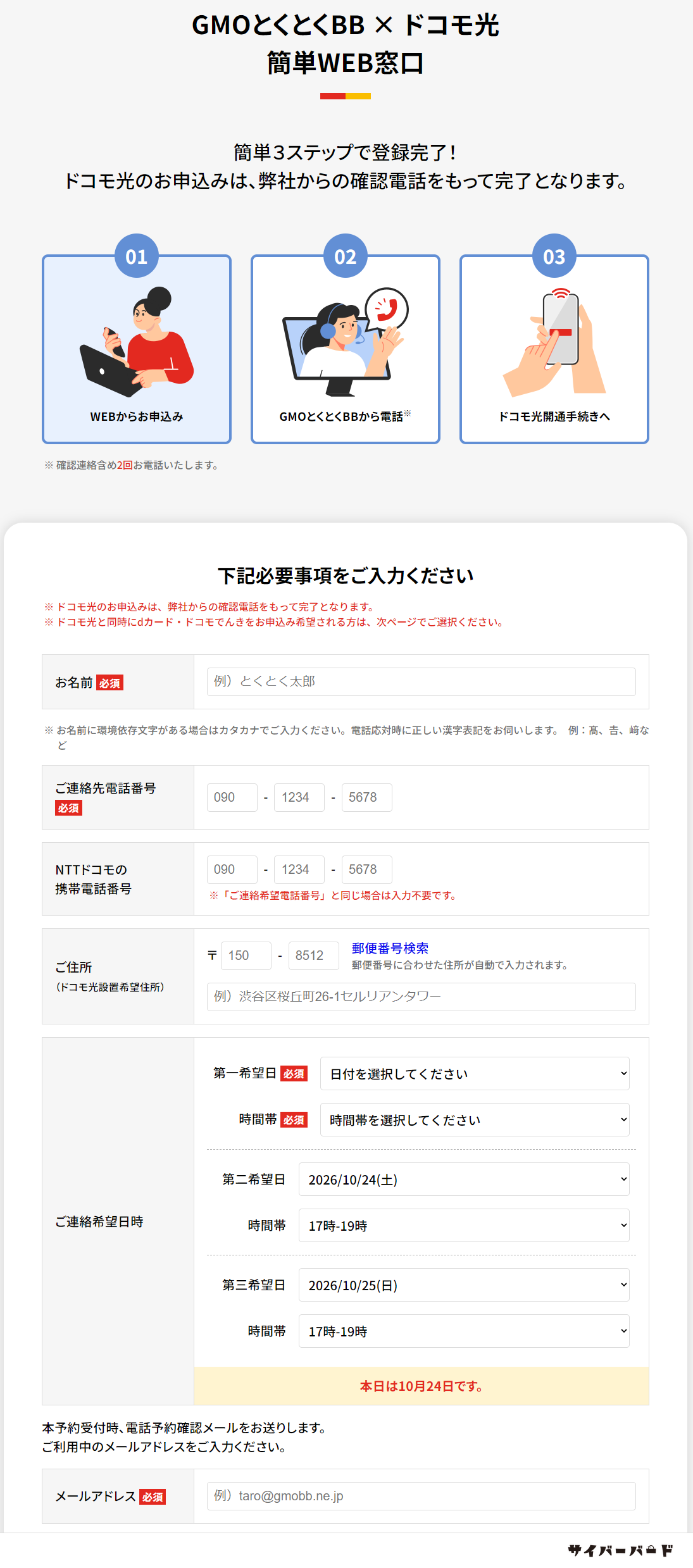The image size is (693, 1568).
Task: Focus the NTTドコモ phone 5678 field
Action: click(367, 869)
